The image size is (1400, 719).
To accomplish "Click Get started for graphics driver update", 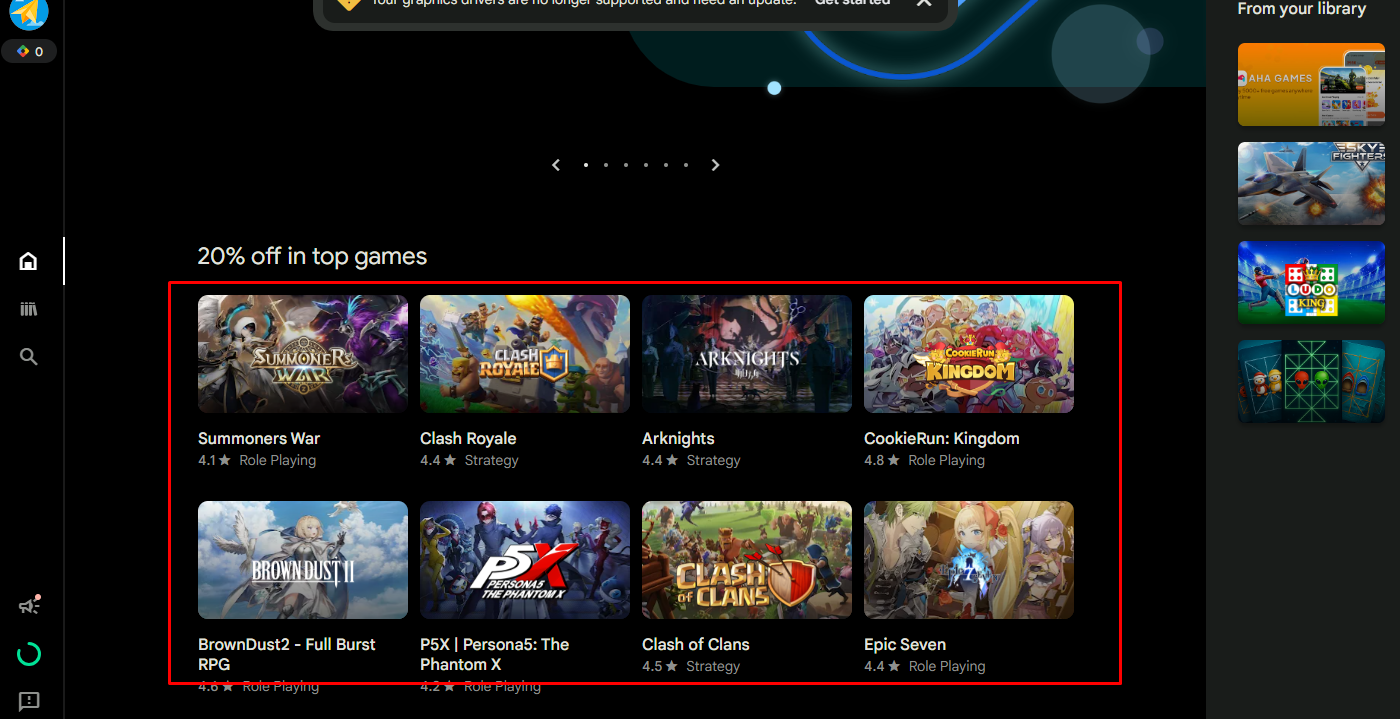I will pyautogui.click(x=852, y=4).
